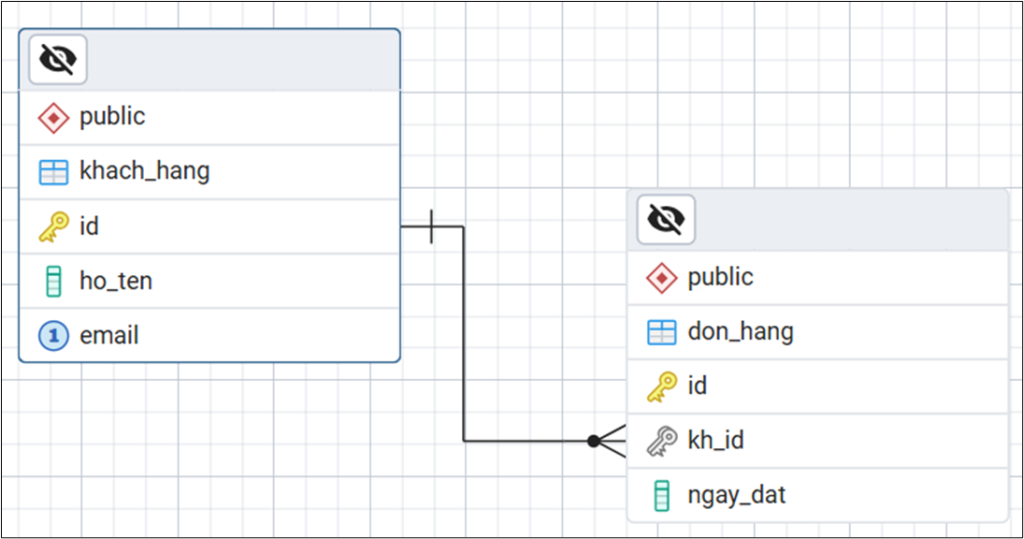Click the unique constraint icon beside email

point(53,336)
